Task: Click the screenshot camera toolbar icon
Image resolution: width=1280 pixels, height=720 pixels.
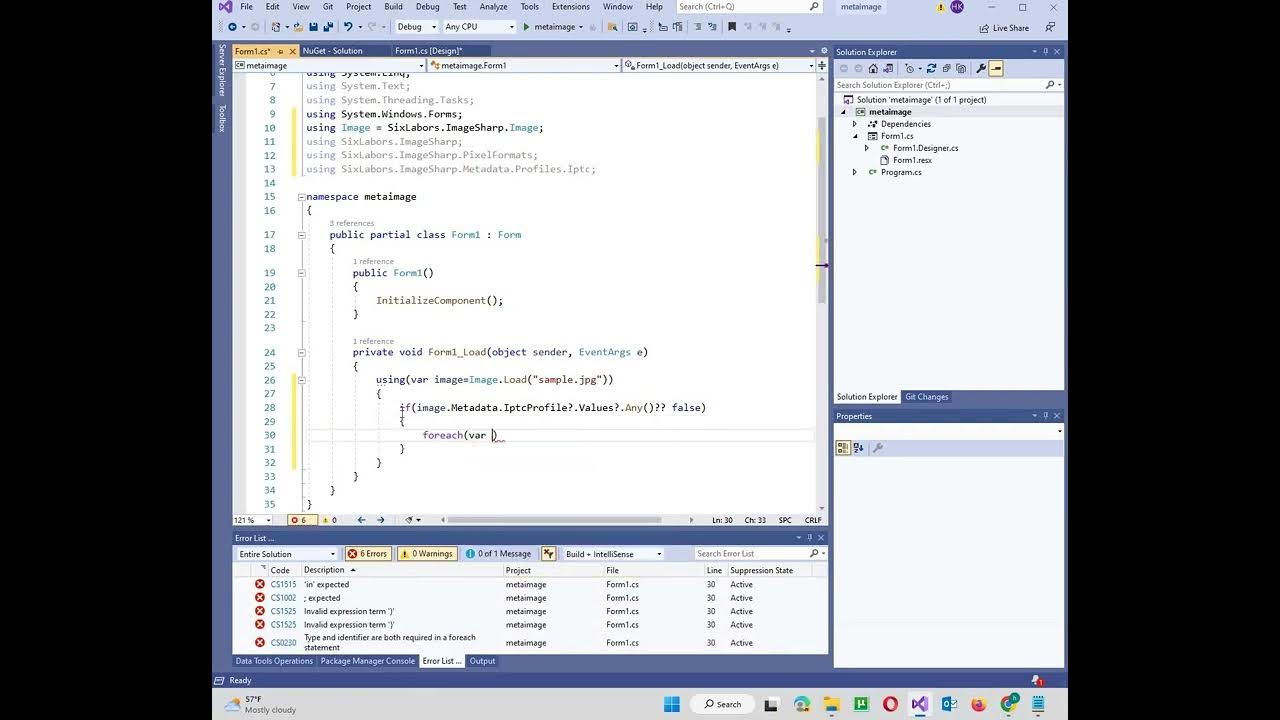Action: (632, 27)
